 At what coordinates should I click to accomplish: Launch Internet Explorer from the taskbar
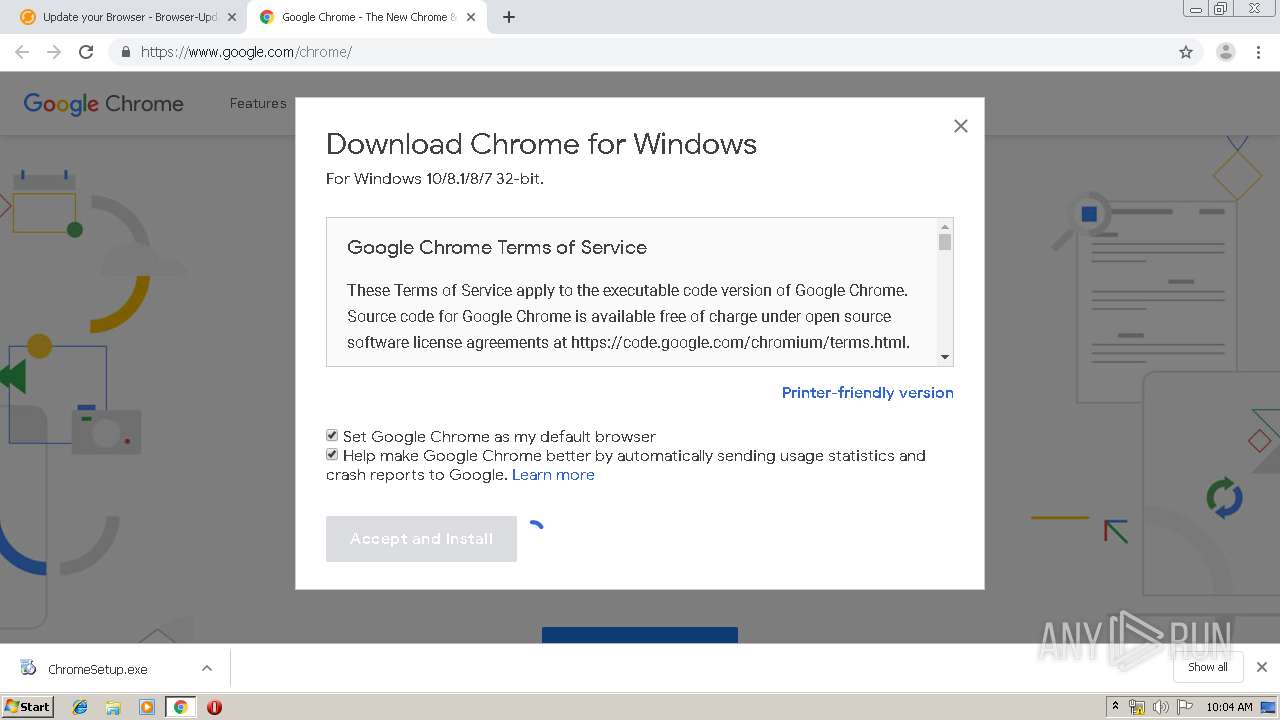(80, 707)
